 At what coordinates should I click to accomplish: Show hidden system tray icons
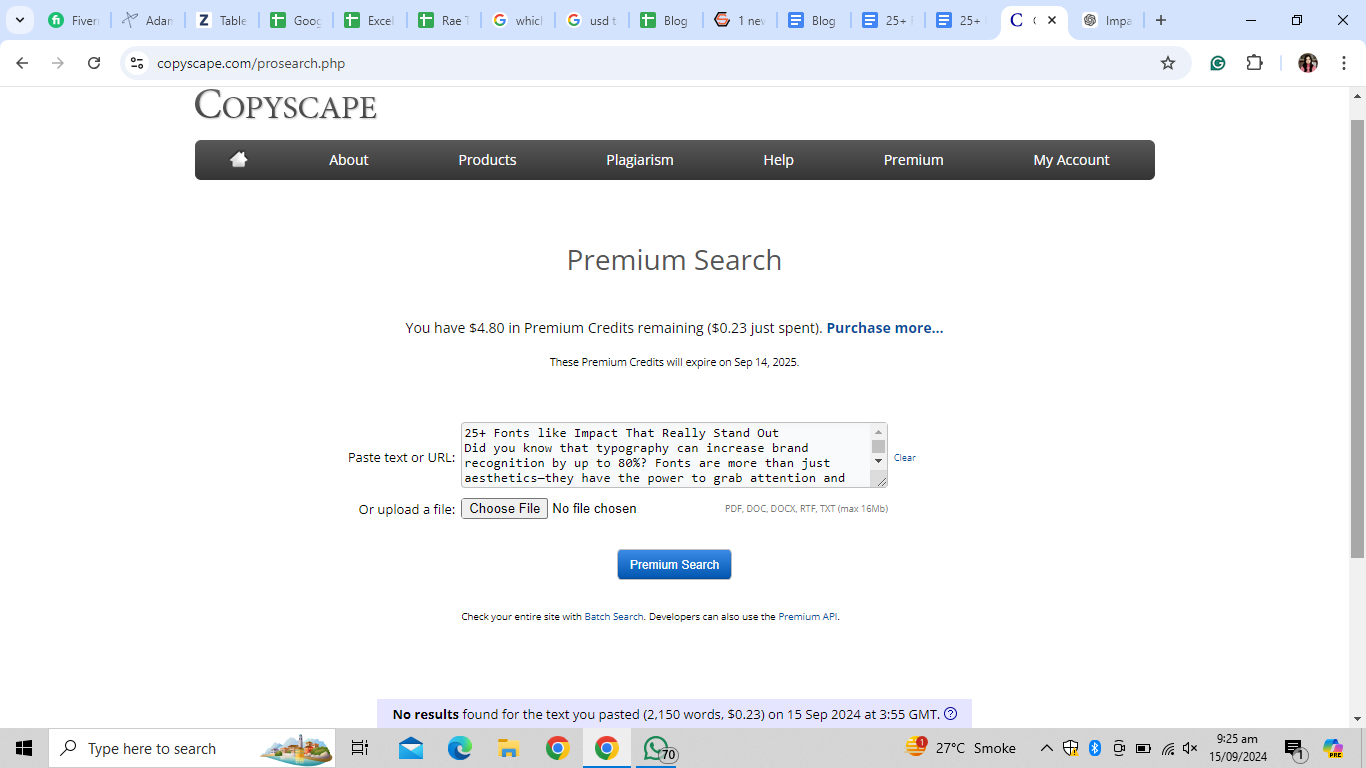(1047, 748)
